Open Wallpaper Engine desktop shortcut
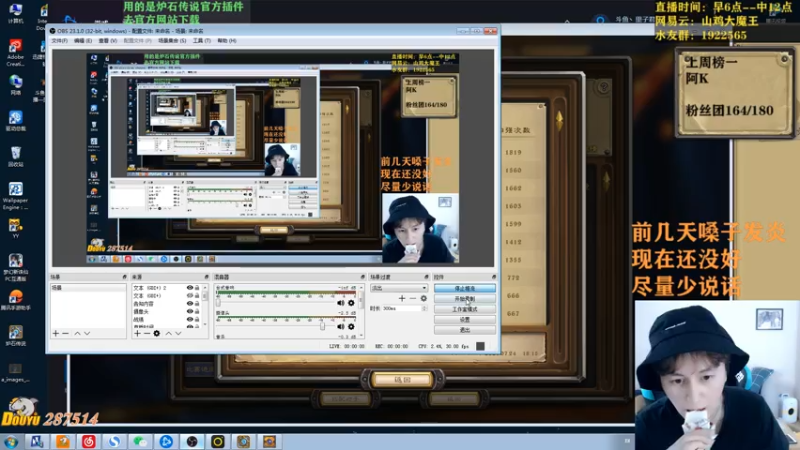The width and height of the screenshot is (800, 450). [x=15, y=196]
